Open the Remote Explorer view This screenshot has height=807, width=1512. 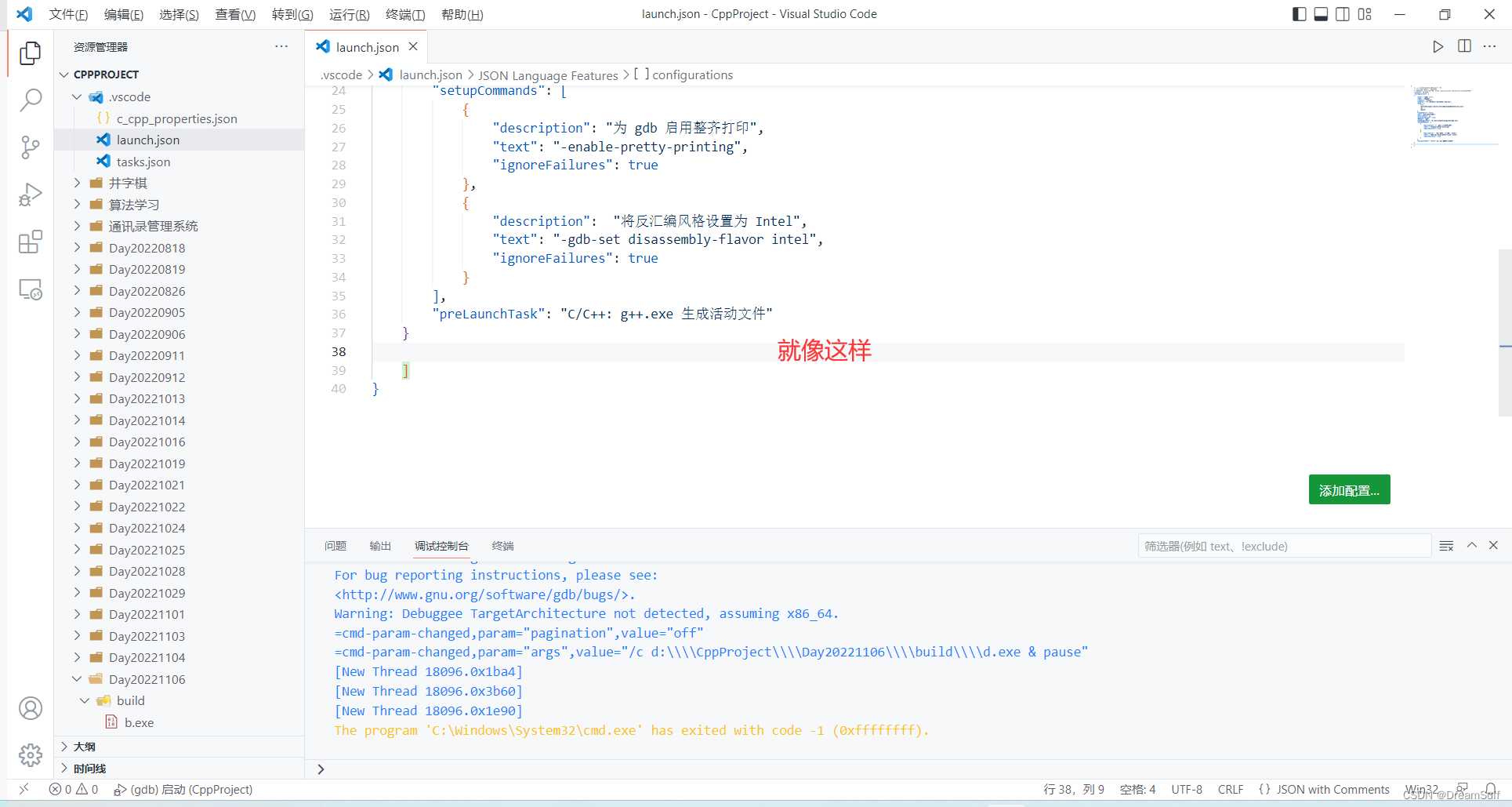coord(30,290)
